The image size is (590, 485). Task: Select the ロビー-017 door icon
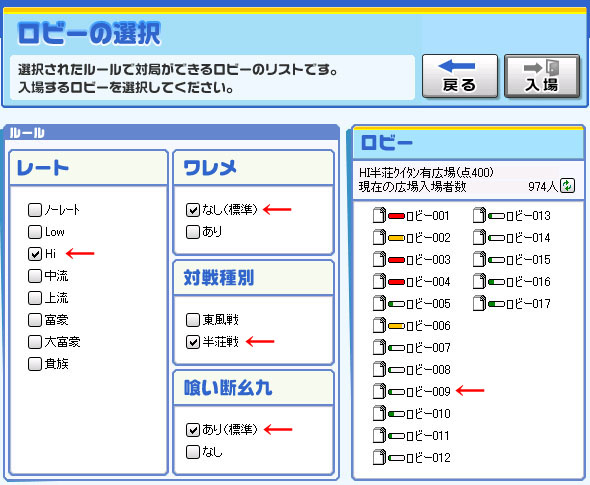(479, 303)
